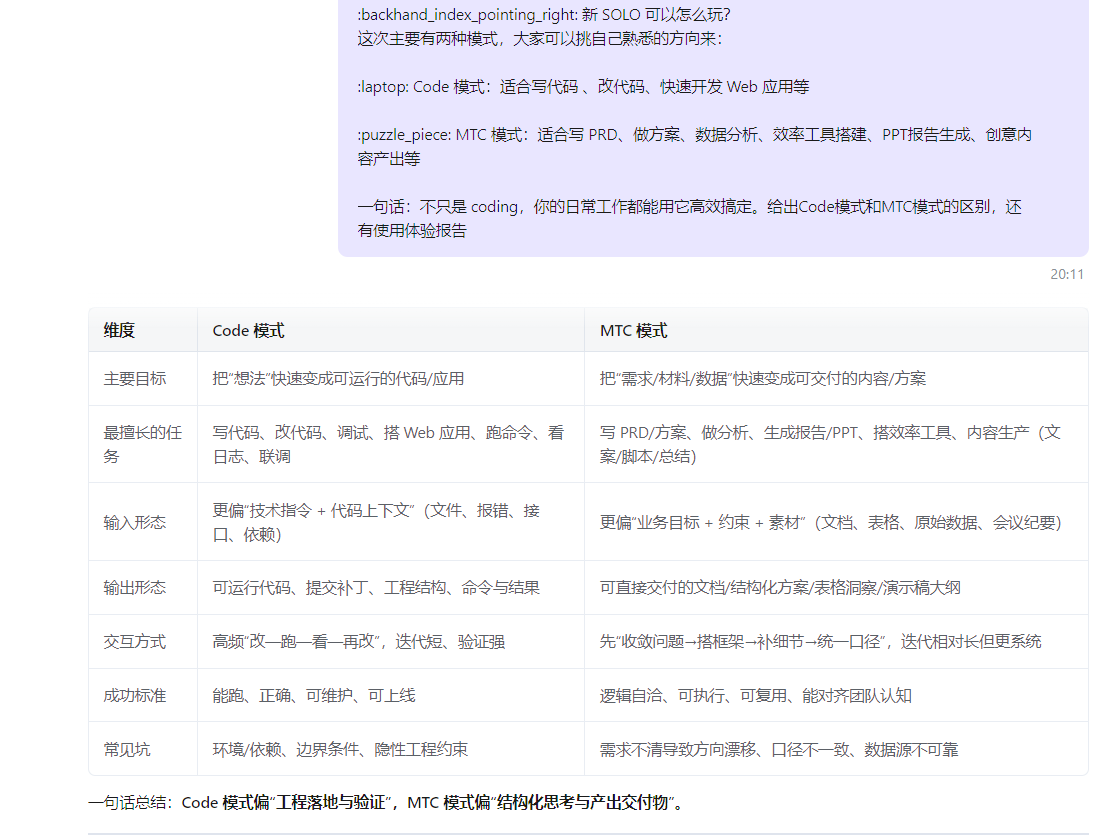Viewport: 1120px width, 835px height.
Task: Click the "维度" table header cell
Action: pos(119,331)
